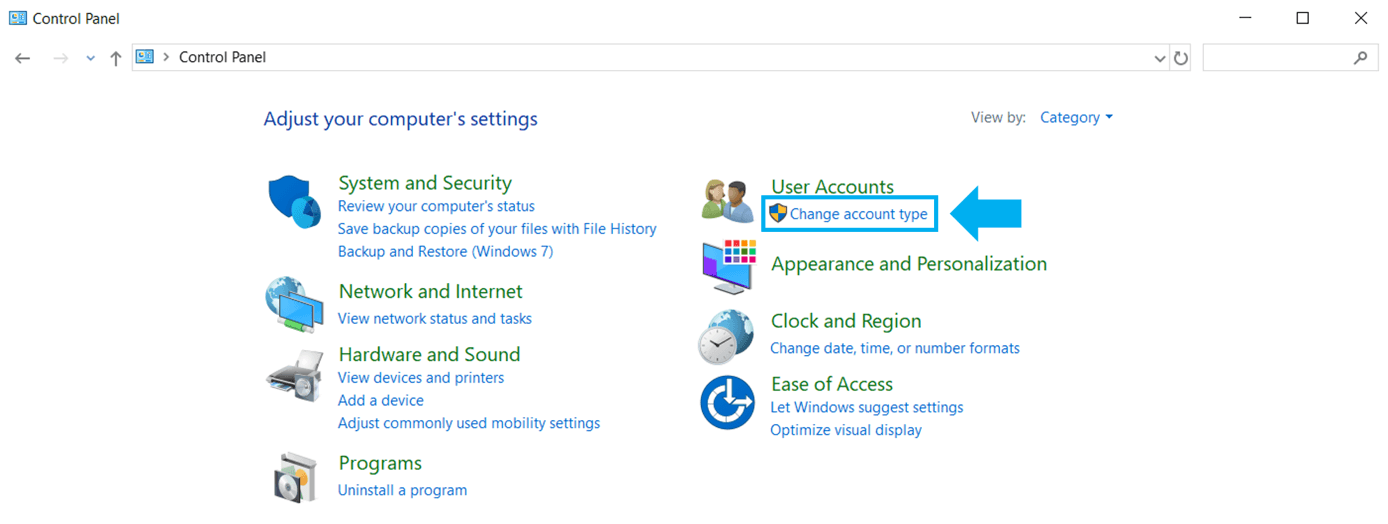The height and width of the screenshot is (524, 1388).
Task: Open the View by Category dropdown
Action: [1076, 118]
